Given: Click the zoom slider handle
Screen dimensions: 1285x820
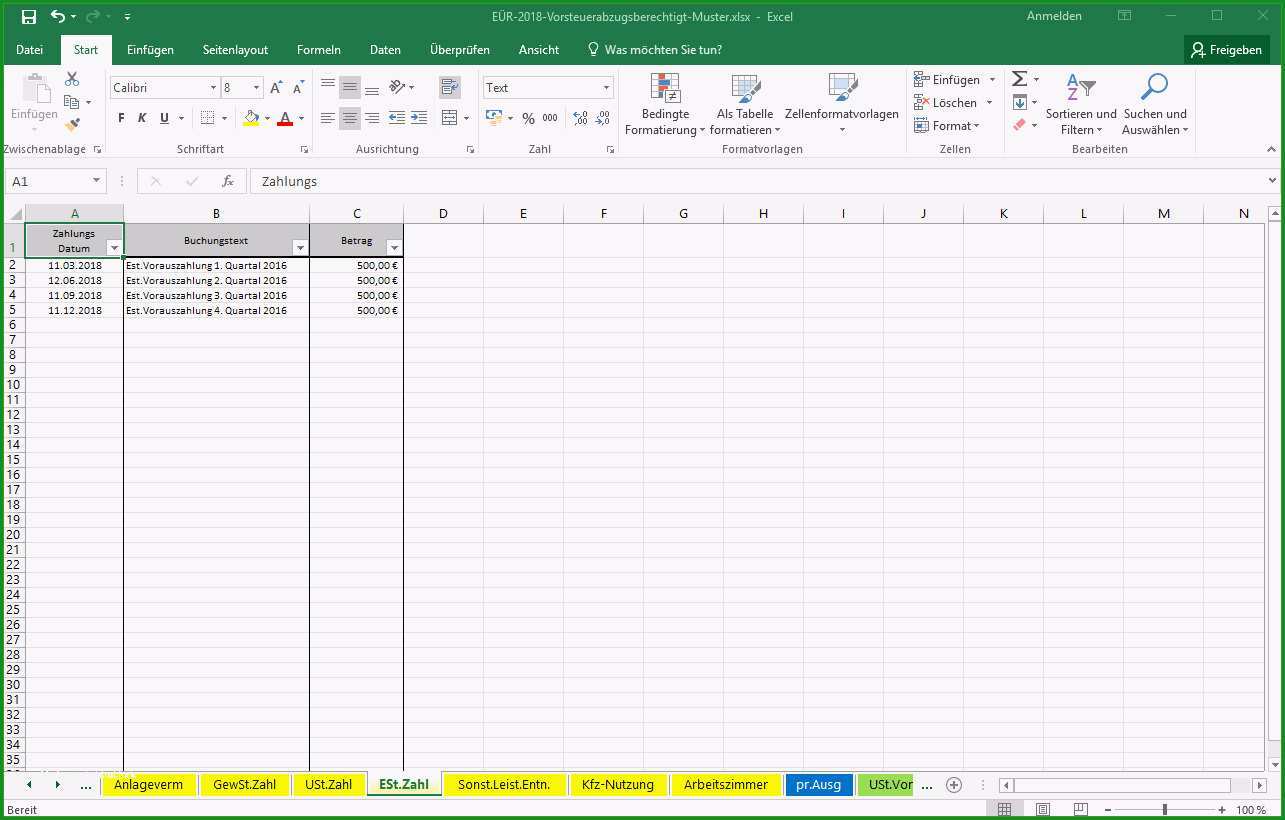Looking at the screenshot, I should (x=1164, y=809).
